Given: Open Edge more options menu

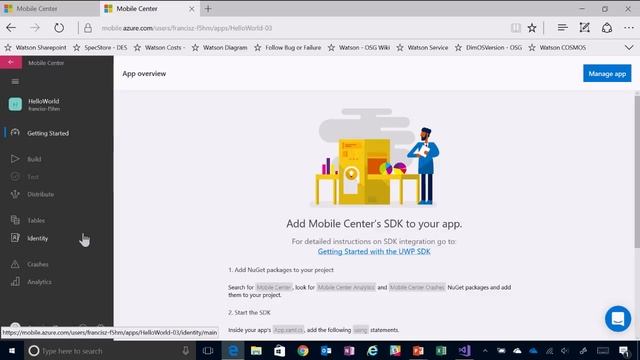Looking at the screenshot, I should pyautogui.click(x=629, y=28).
